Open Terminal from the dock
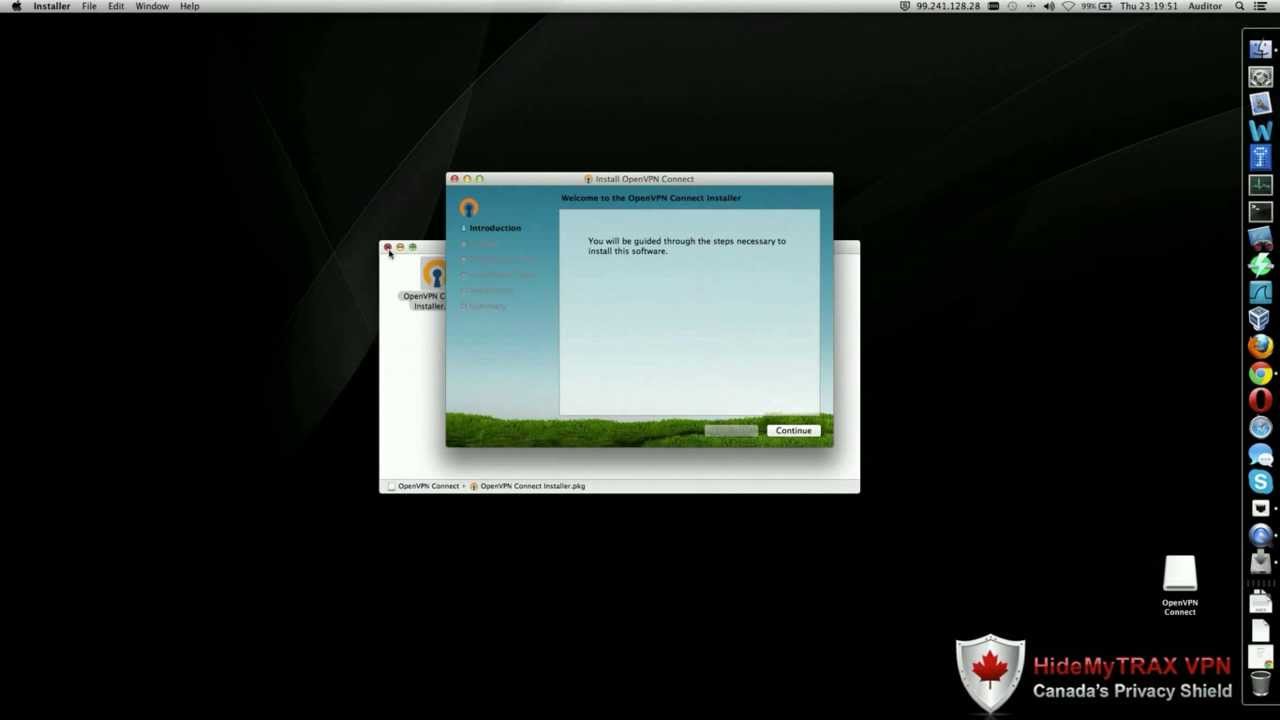 (1260, 212)
